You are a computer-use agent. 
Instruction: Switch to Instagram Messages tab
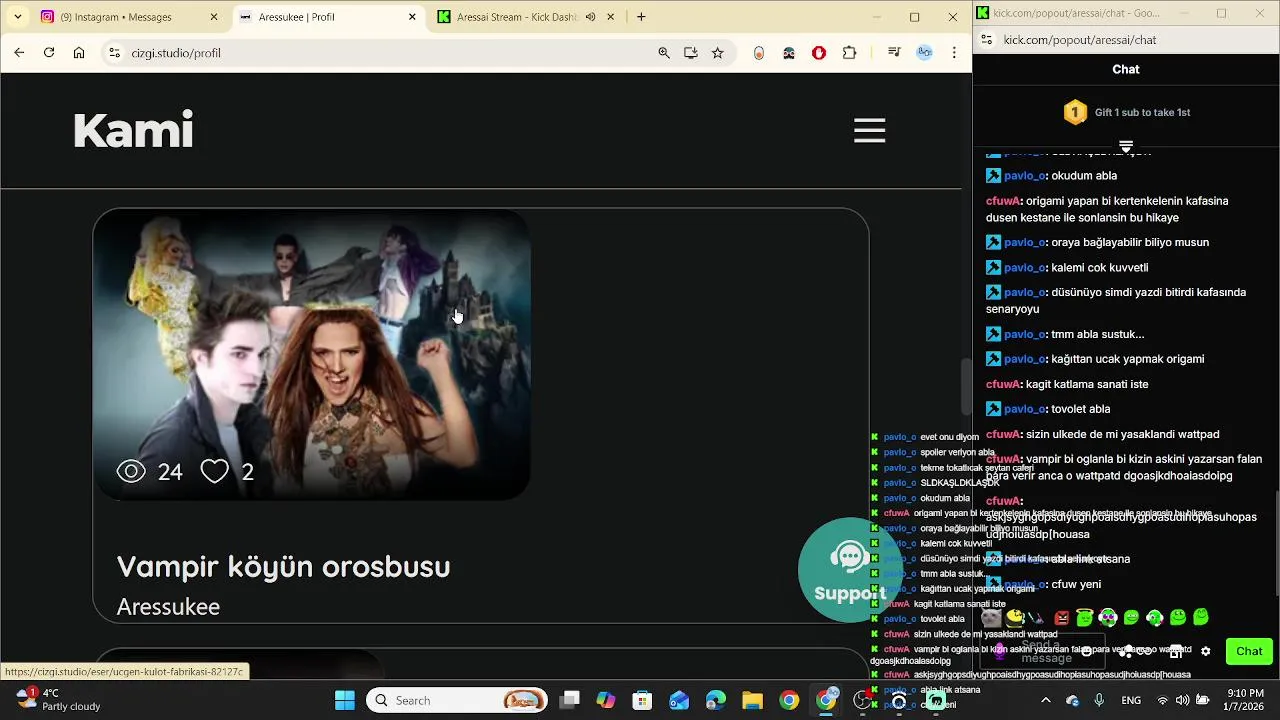(128, 17)
